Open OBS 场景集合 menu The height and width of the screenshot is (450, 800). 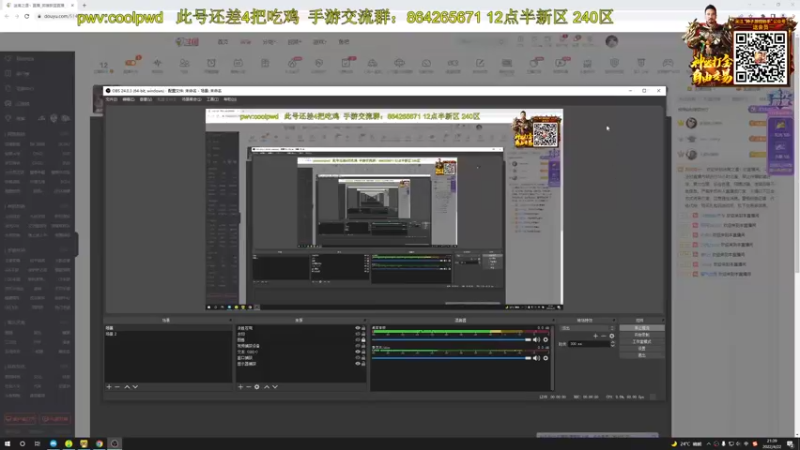[x=191, y=99]
